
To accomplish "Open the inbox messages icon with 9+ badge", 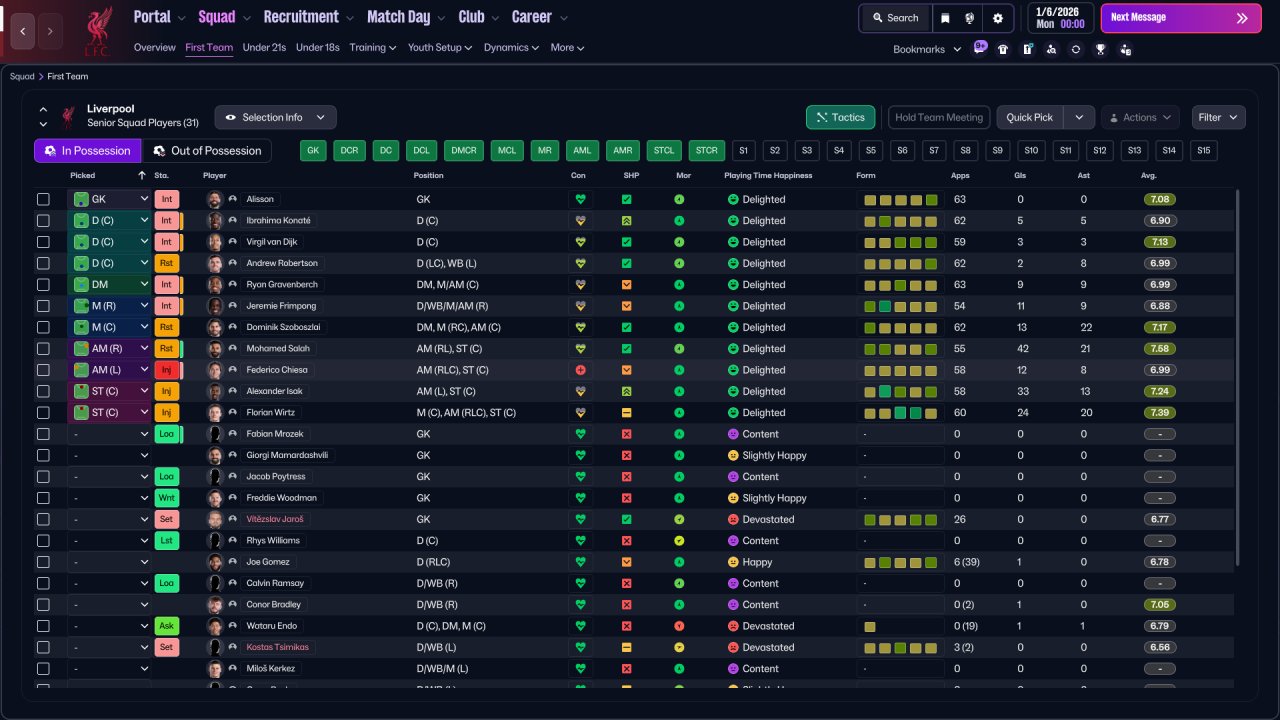I will point(980,48).
